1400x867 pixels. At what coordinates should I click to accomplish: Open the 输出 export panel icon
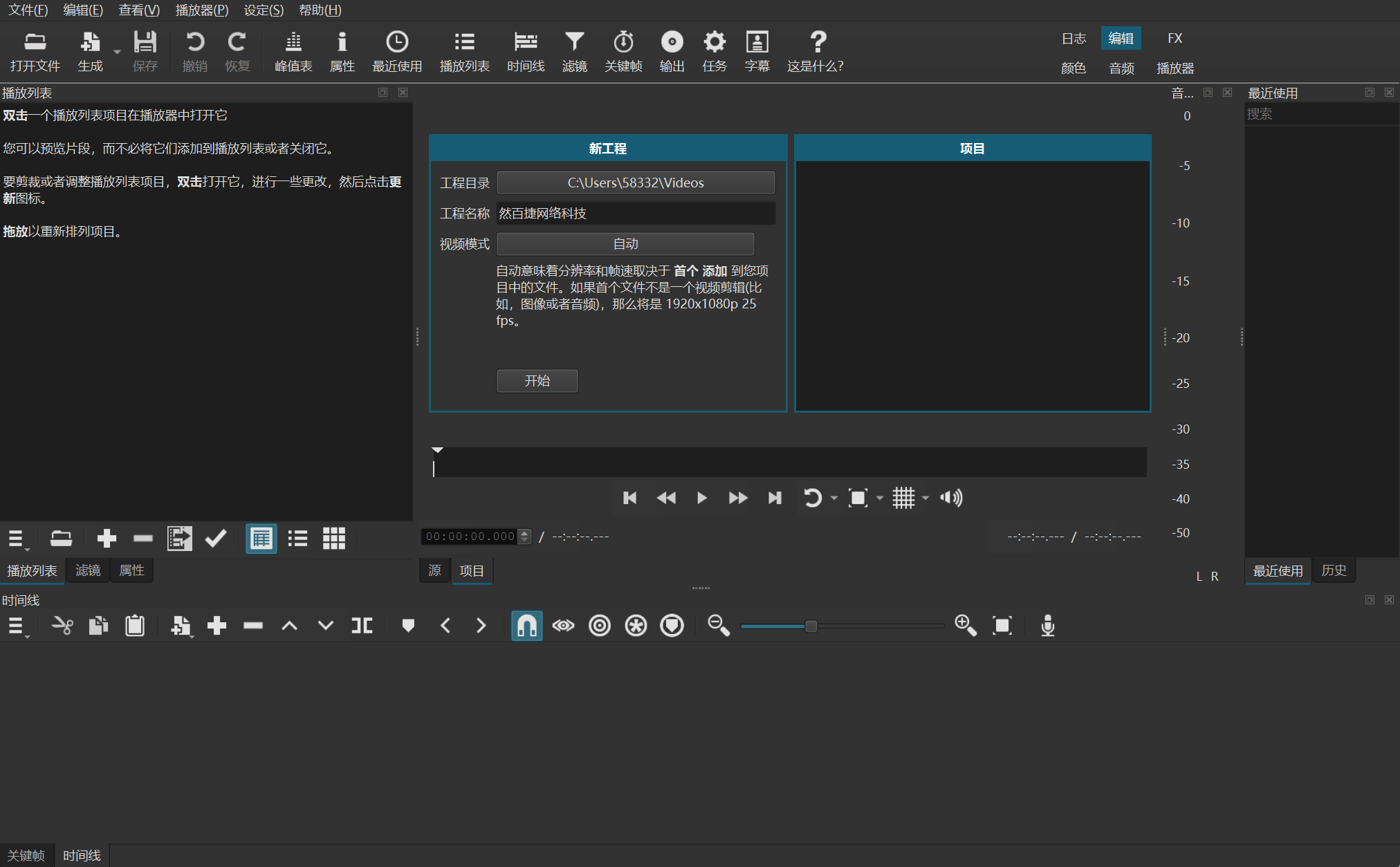(x=672, y=52)
